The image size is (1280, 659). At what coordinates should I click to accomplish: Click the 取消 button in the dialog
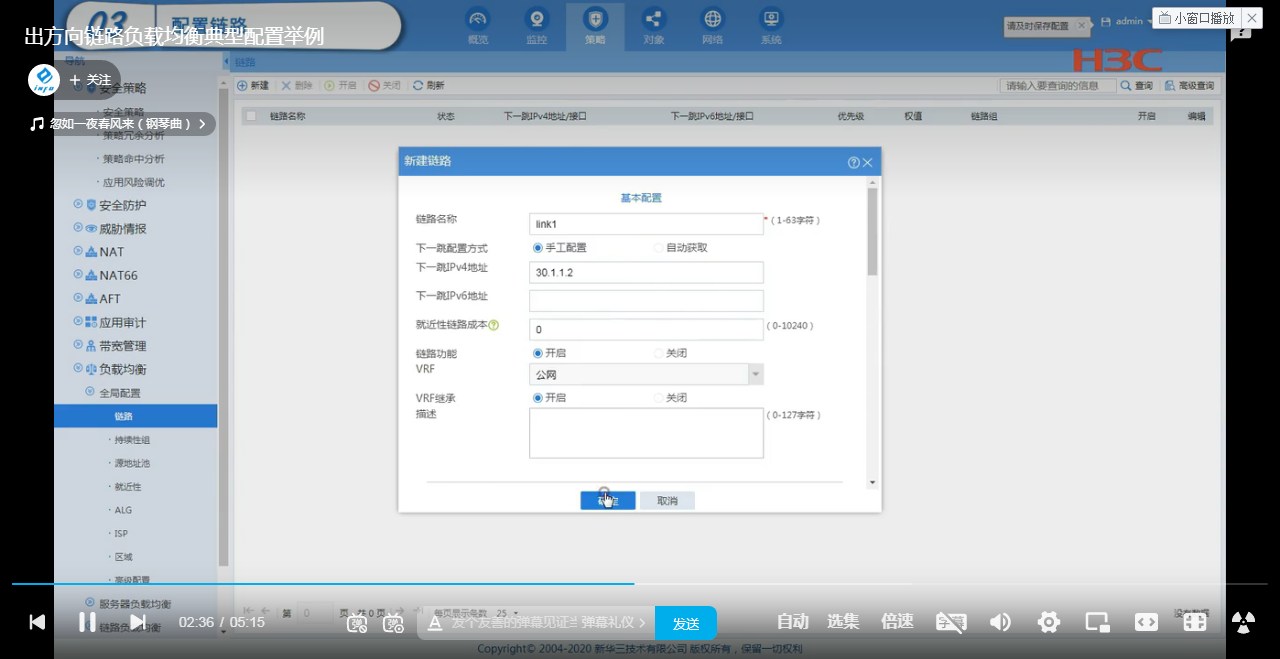(x=667, y=501)
